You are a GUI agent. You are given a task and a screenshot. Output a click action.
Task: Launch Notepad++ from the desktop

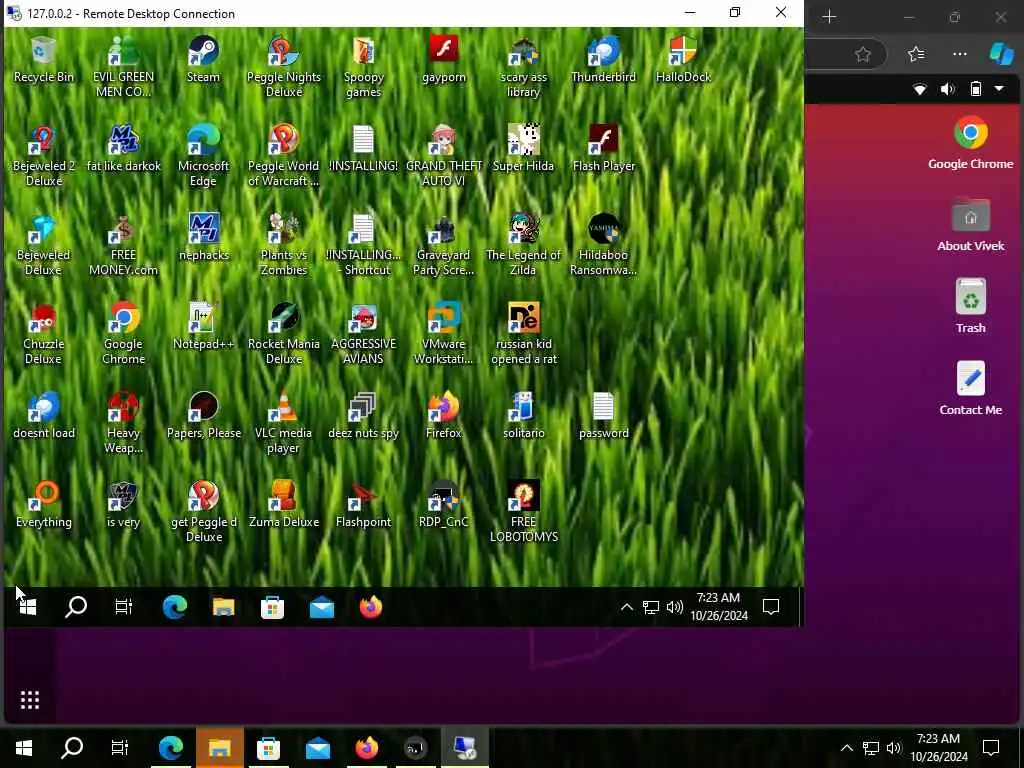203,327
